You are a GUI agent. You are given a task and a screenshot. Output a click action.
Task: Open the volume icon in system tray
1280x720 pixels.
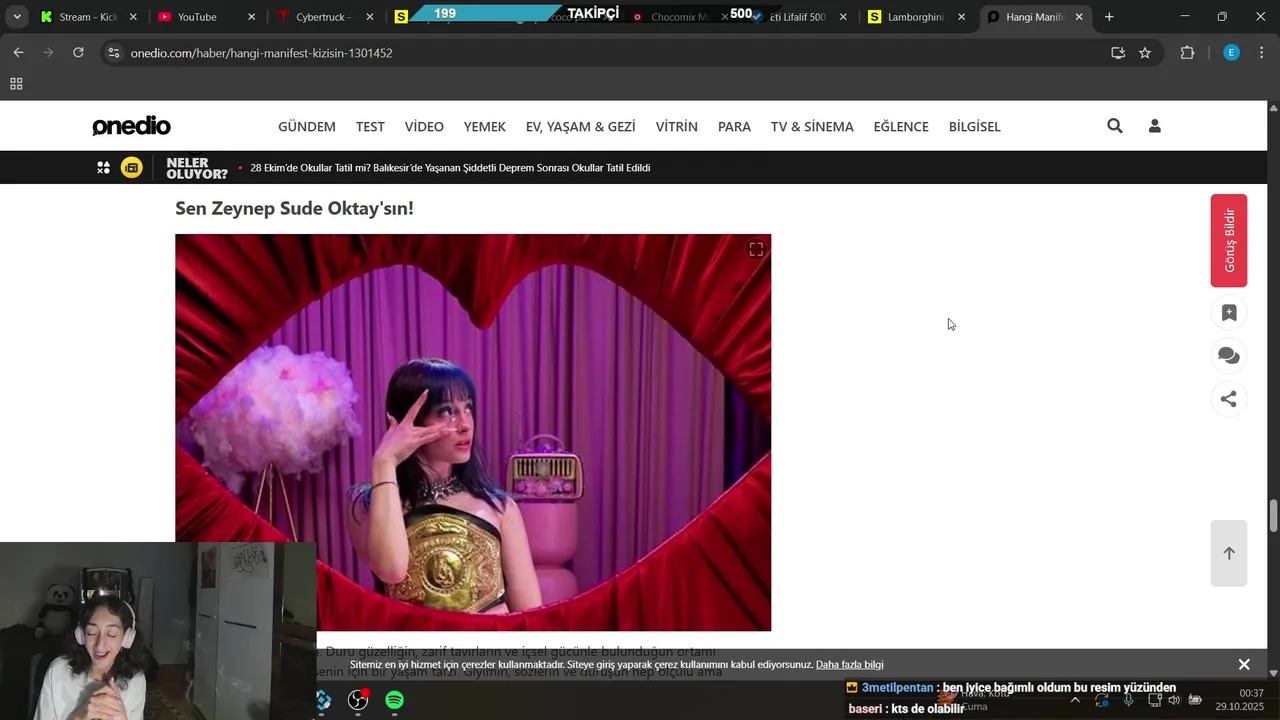point(1174,700)
